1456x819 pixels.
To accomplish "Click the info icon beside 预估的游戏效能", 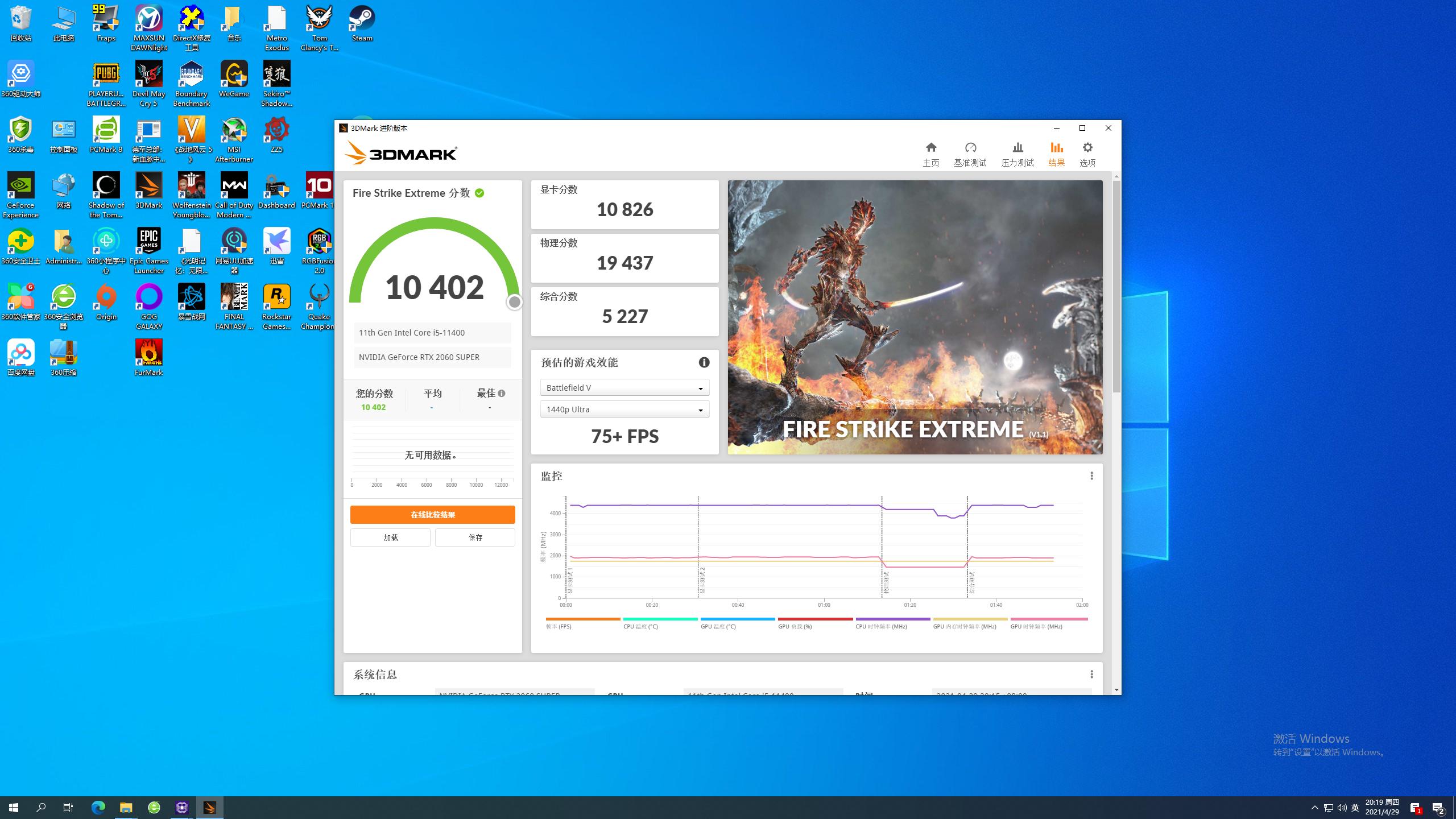I will click(704, 362).
